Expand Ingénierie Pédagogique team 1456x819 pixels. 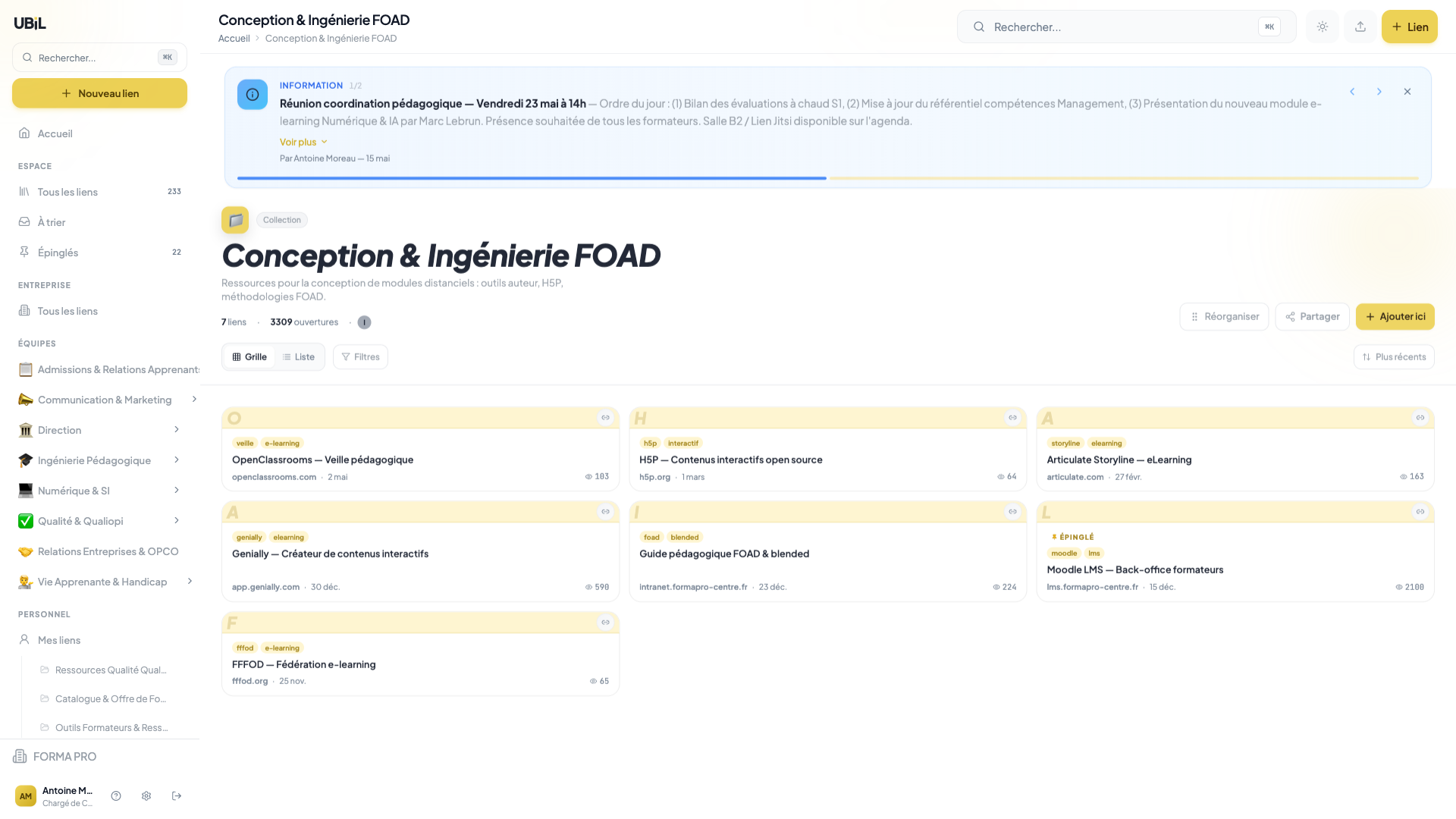coord(177,460)
